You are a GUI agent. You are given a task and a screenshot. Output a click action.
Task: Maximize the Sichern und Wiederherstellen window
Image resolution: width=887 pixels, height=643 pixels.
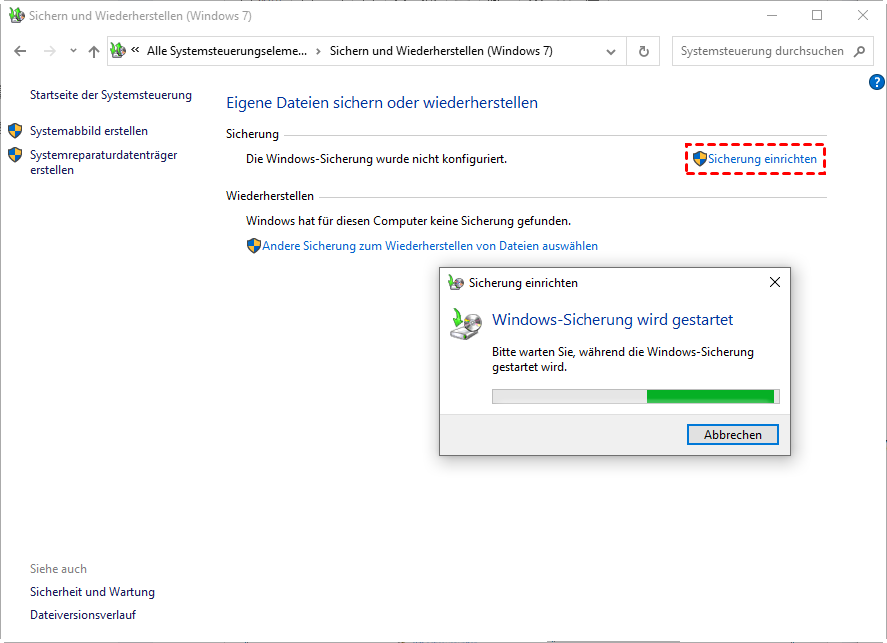pos(817,15)
